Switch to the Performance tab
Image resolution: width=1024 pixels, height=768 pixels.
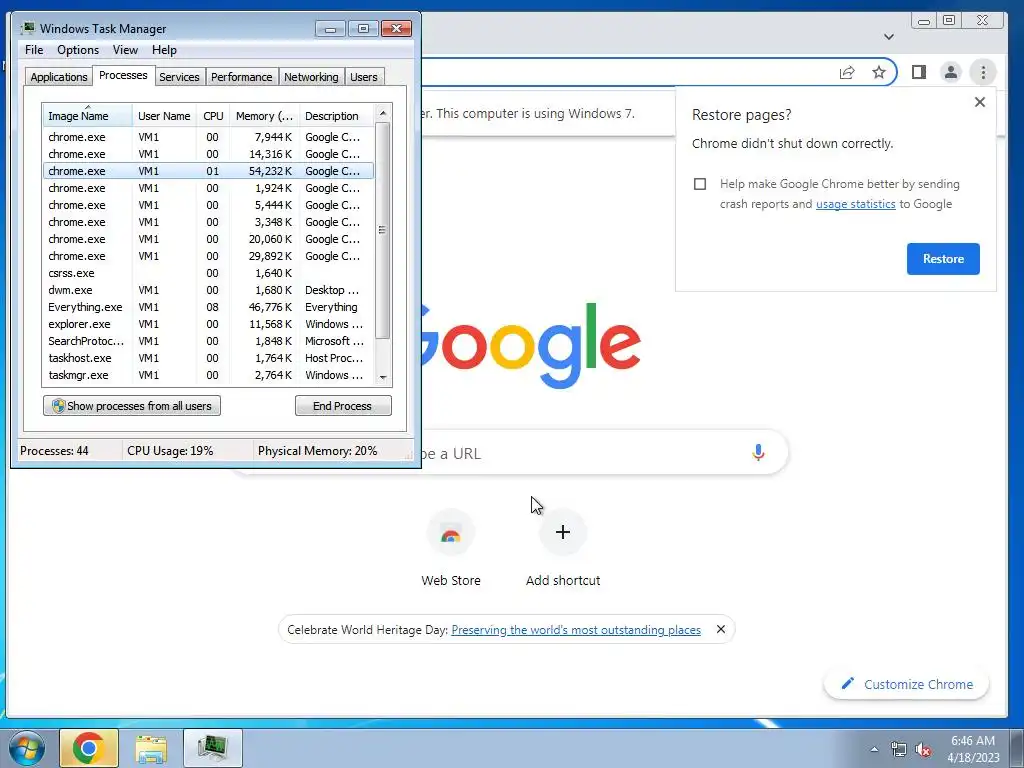(242, 77)
